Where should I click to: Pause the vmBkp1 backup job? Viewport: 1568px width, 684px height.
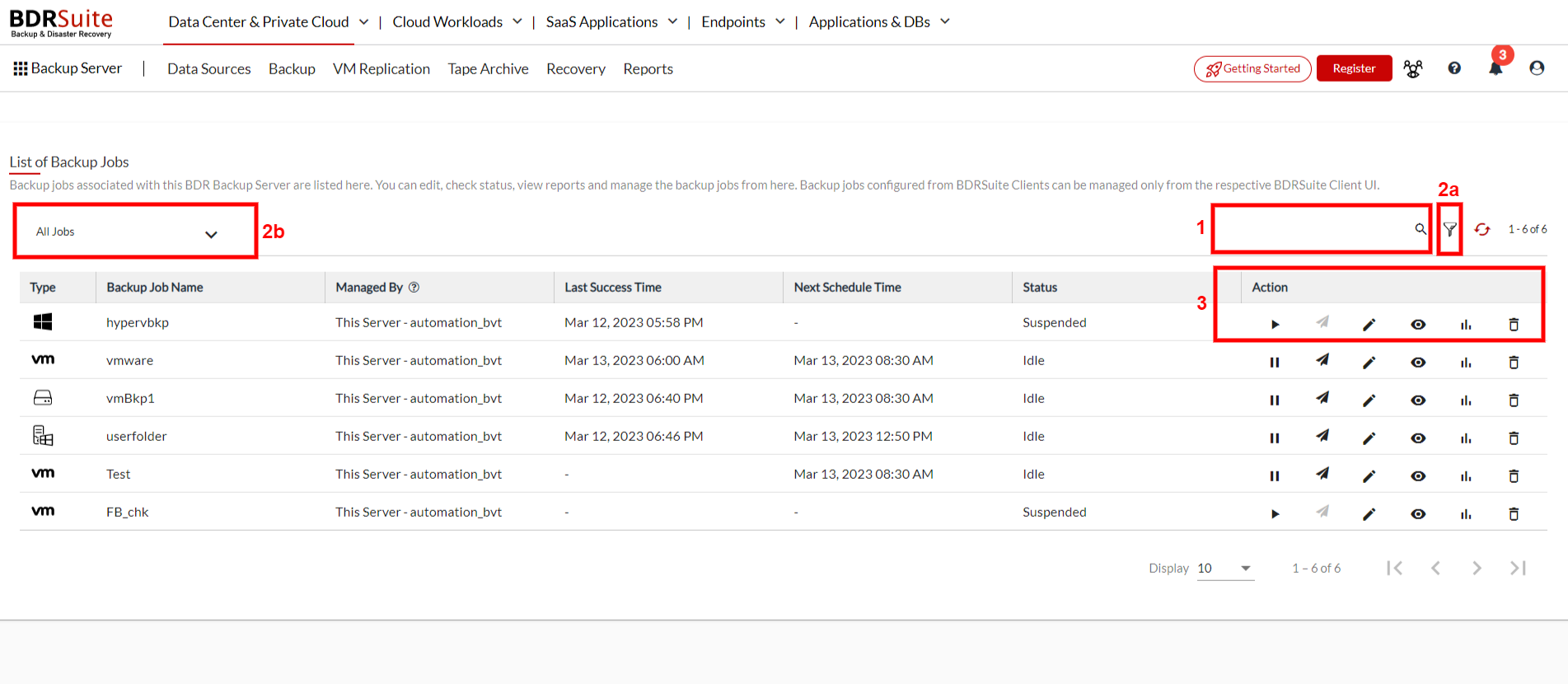tap(1275, 401)
